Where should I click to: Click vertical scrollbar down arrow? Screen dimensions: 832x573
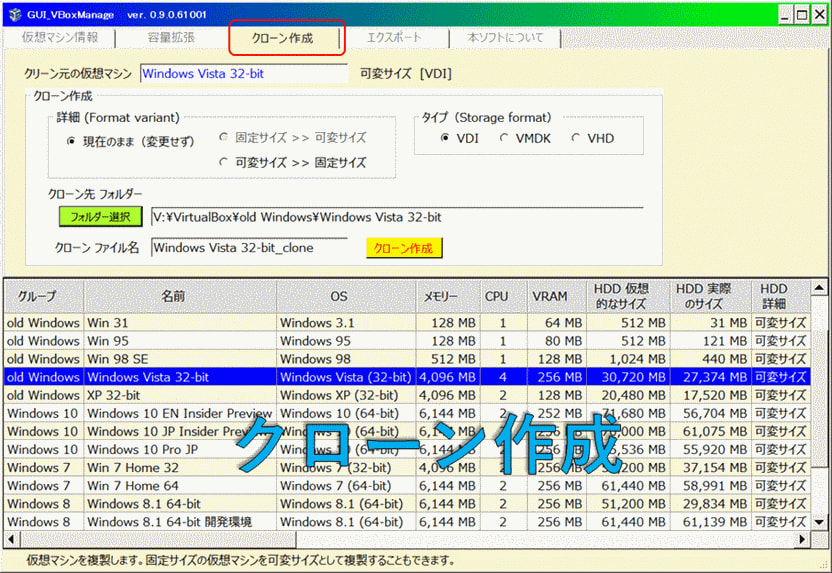819,523
